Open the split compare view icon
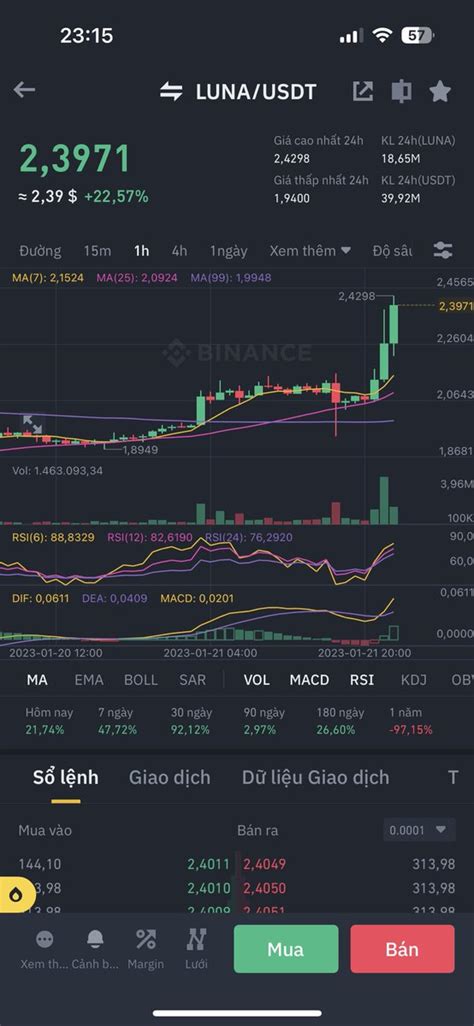The height and width of the screenshot is (1026, 474). [401, 91]
